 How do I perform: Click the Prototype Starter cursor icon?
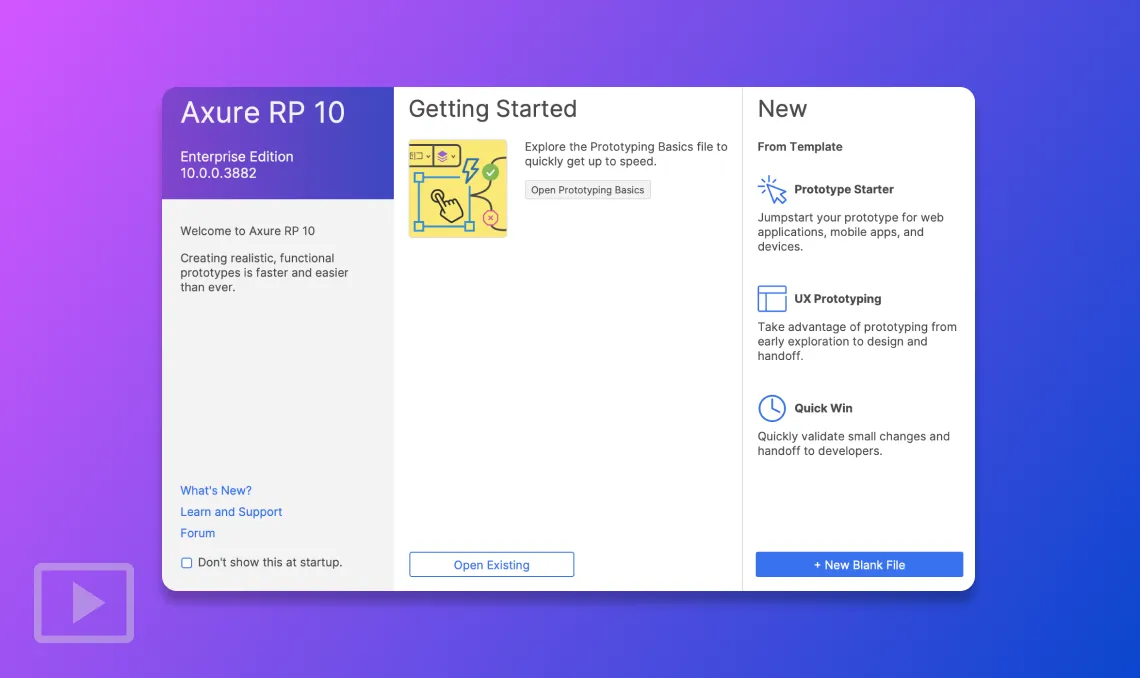772,189
